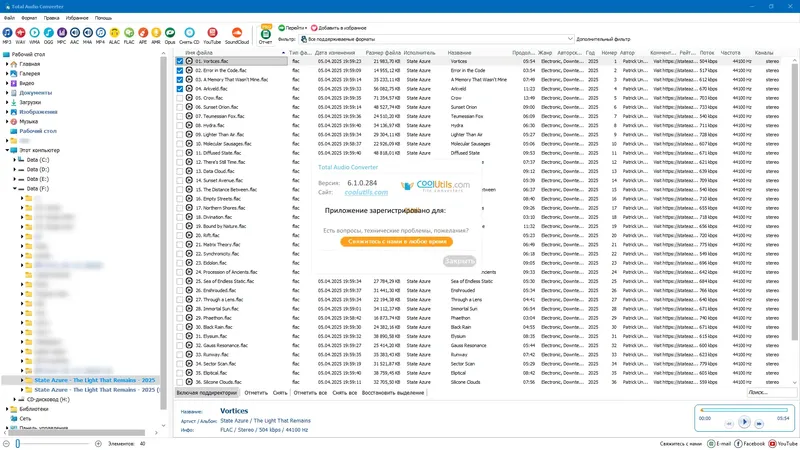Screen dimensions: 800x450
Task: Open the Перейти (Go to) dropdown
Action: click(293, 28)
